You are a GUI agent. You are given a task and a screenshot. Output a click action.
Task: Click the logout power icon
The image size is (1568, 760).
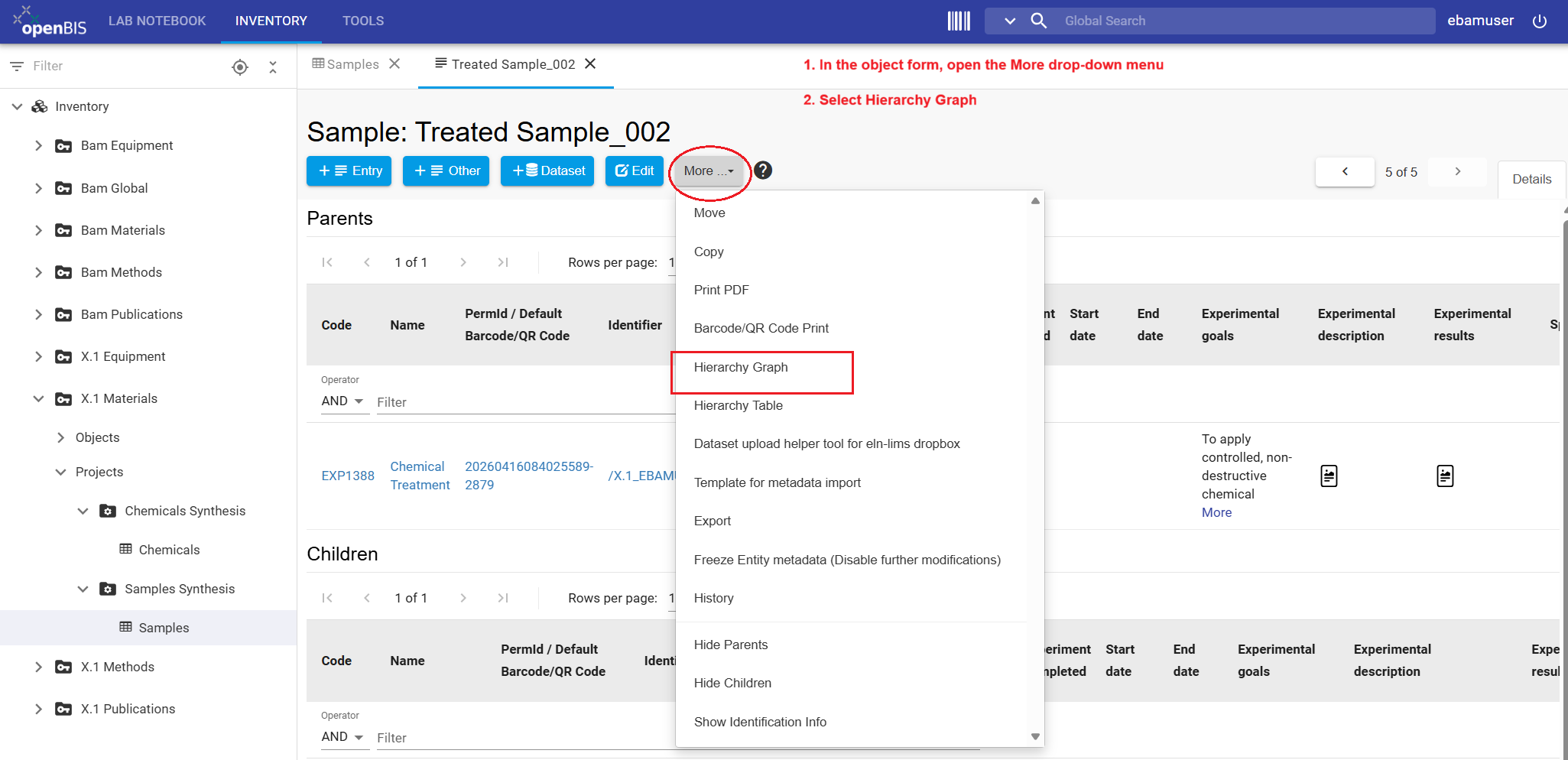pos(1540,21)
